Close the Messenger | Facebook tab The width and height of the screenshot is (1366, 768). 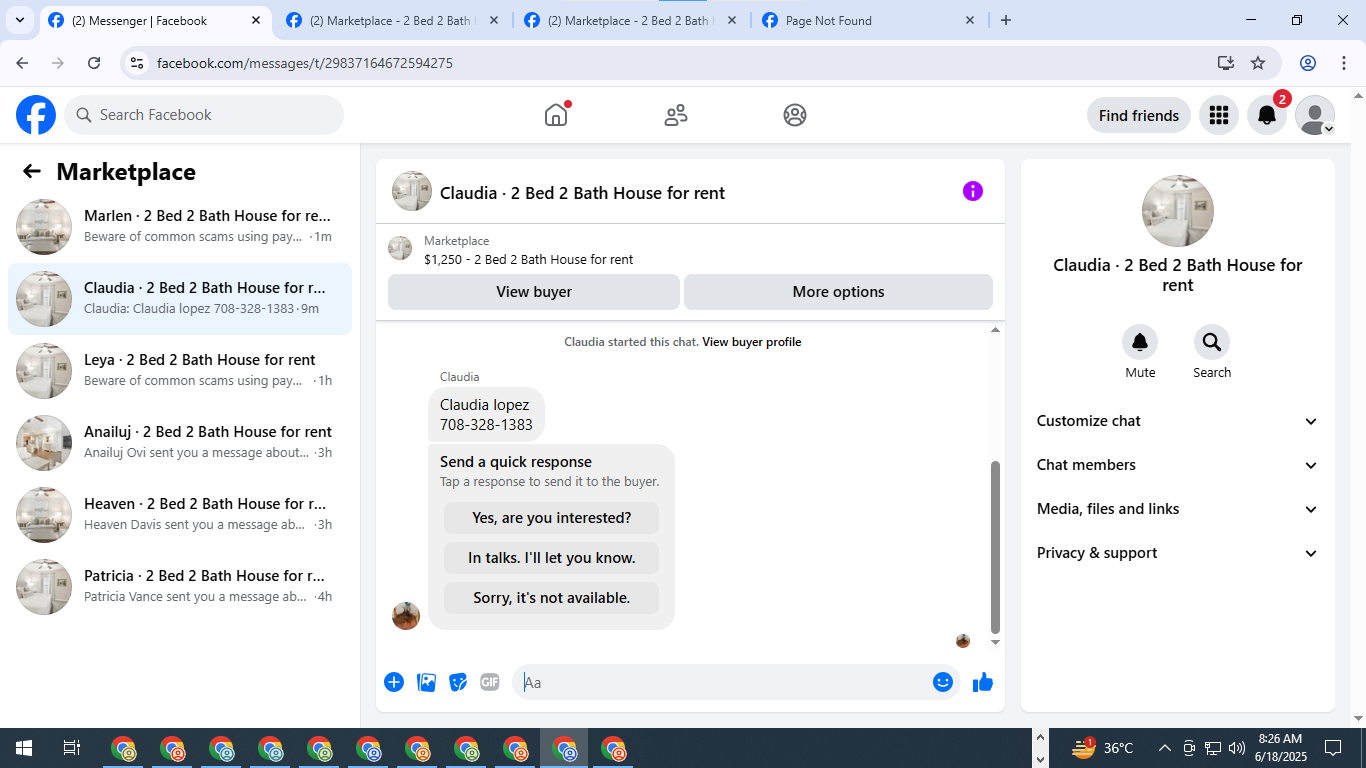click(x=255, y=20)
